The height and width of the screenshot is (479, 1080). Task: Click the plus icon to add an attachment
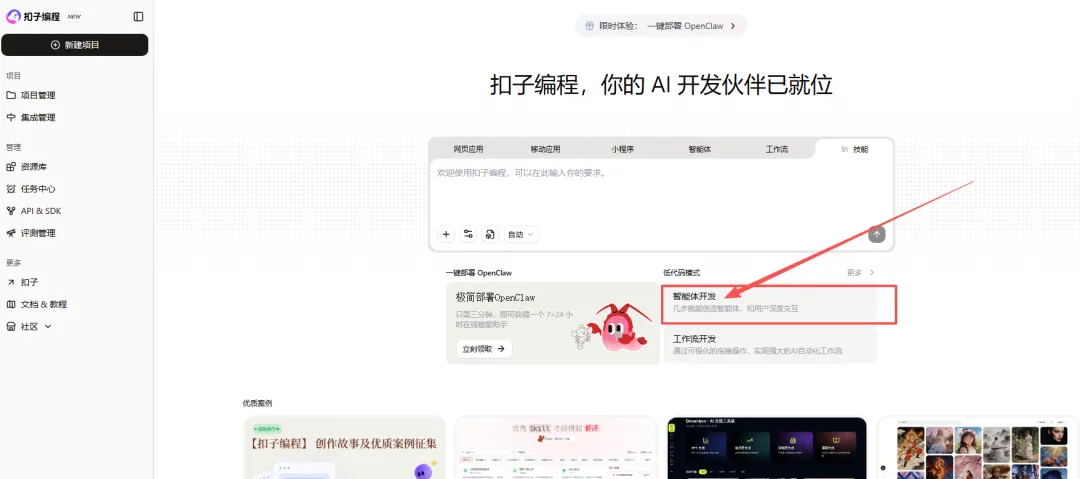[446, 234]
